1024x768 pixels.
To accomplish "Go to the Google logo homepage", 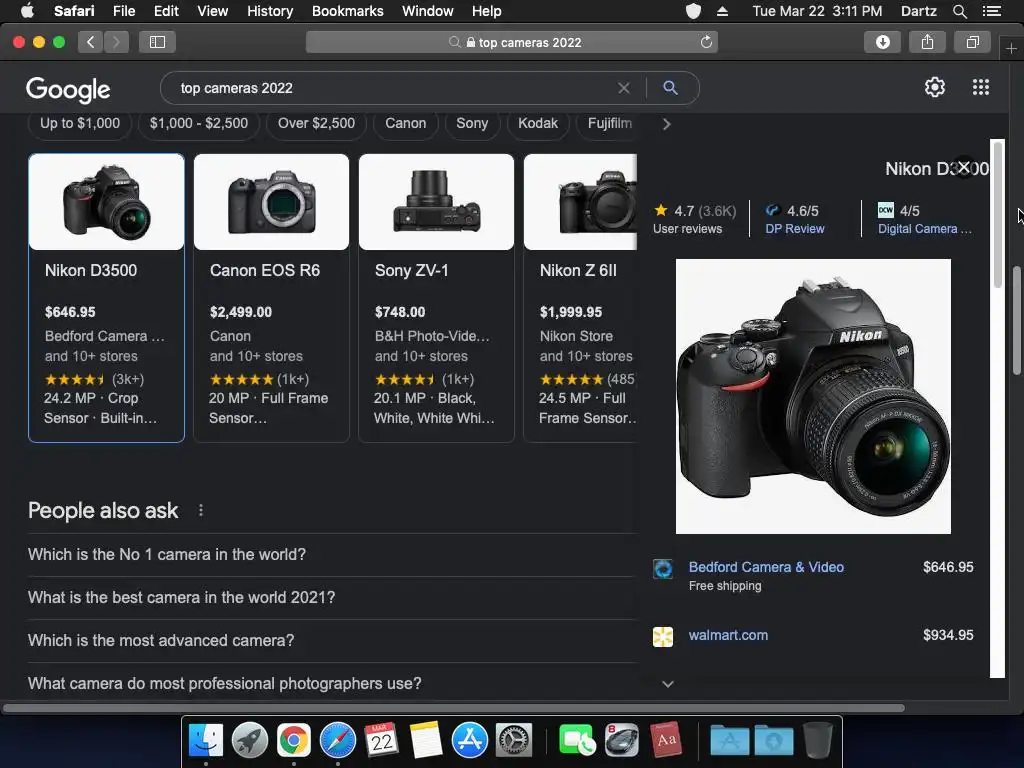I will click(68, 89).
